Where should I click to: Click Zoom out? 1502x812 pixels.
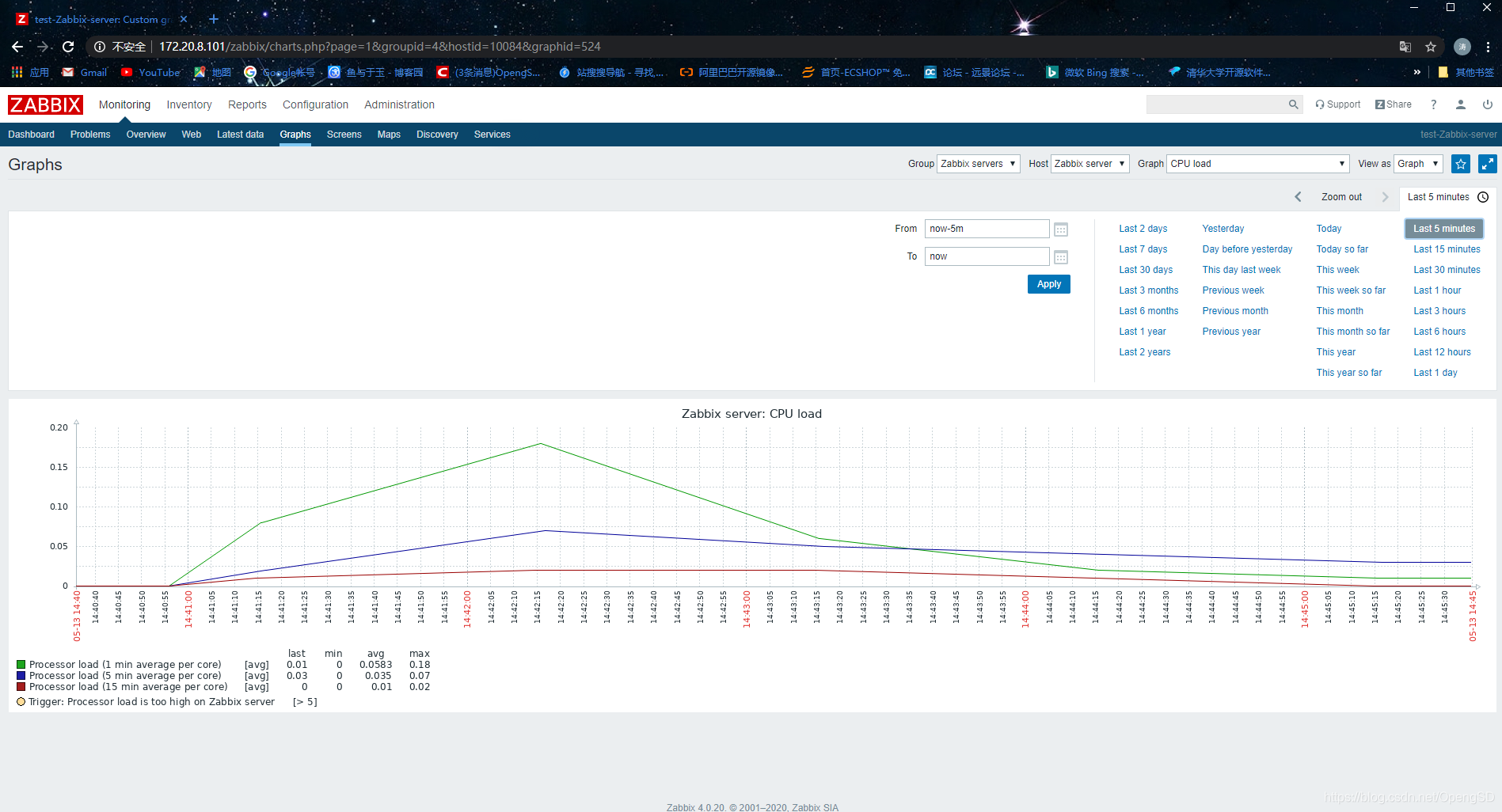point(1341,197)
